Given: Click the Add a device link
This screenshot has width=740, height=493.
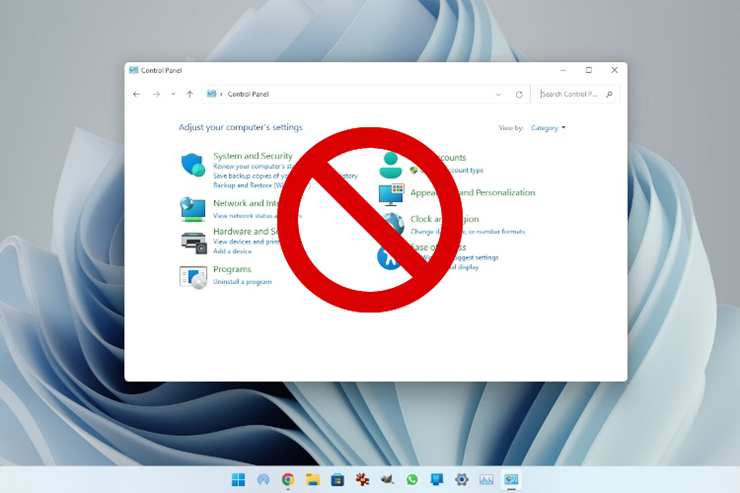Looking at the screenshot, I should coord(232,251).
